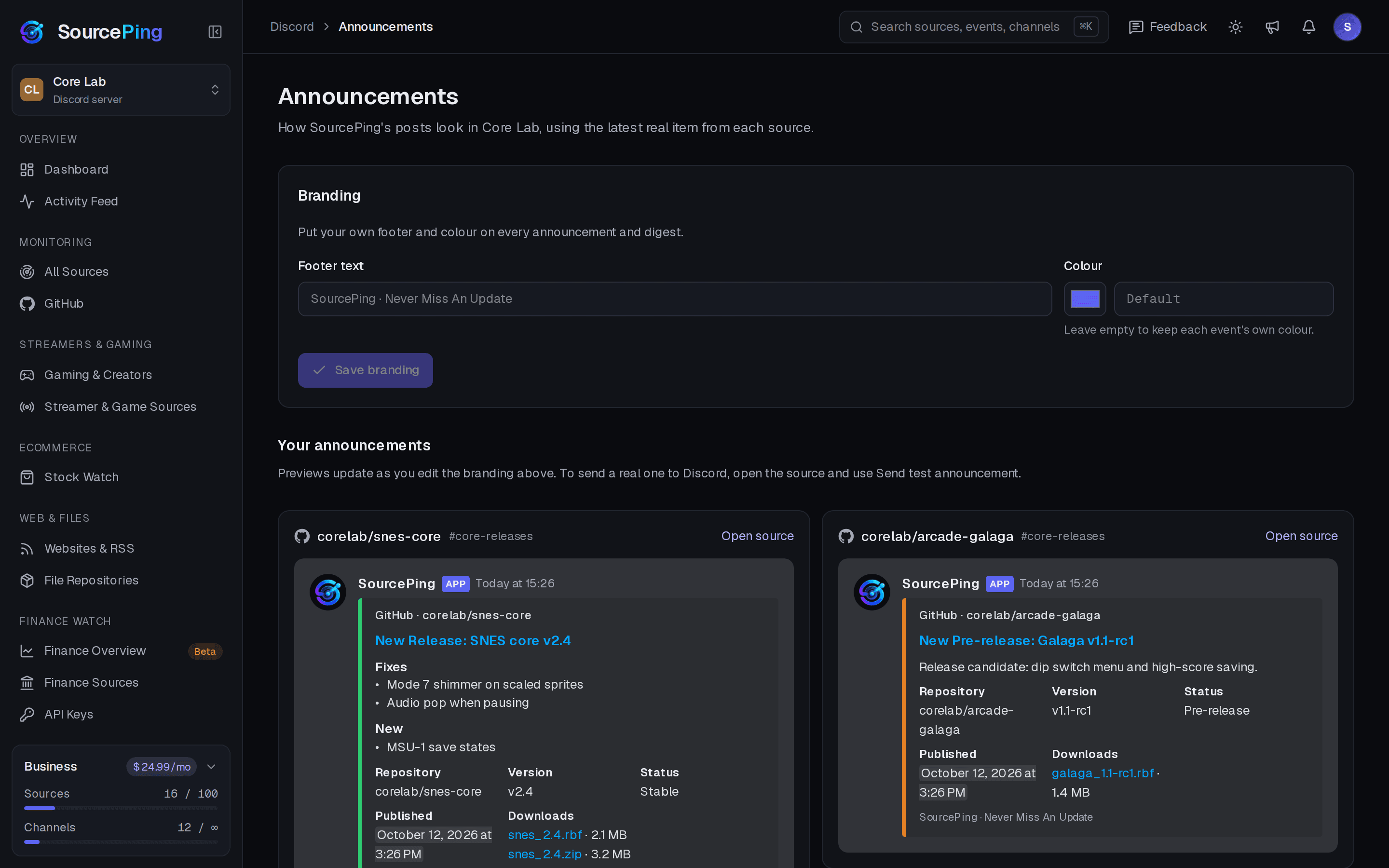Click SourcePing avatar in snes-core preview

[328, 592]
